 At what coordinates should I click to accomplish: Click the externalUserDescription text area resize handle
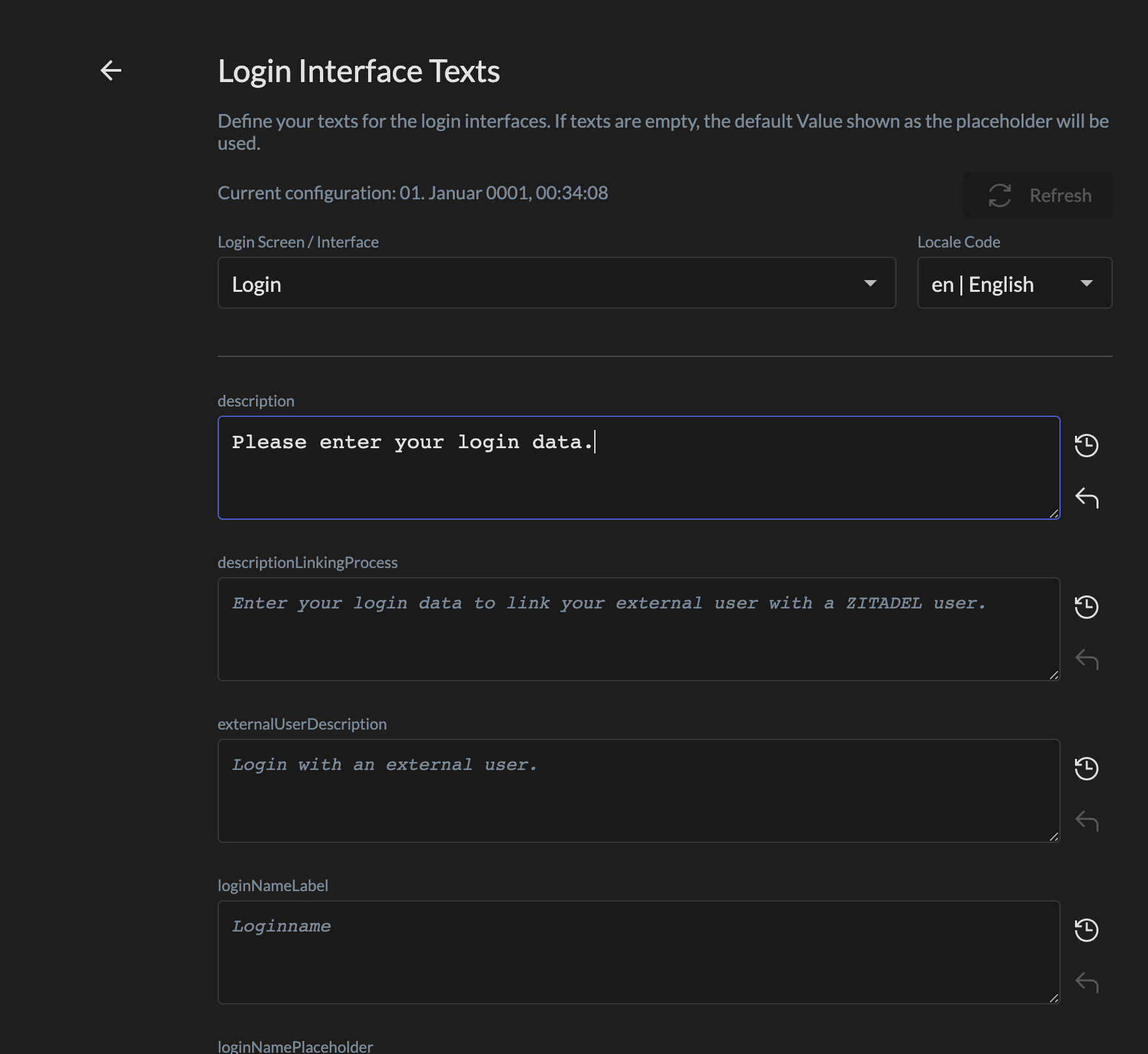[1054, 836]
